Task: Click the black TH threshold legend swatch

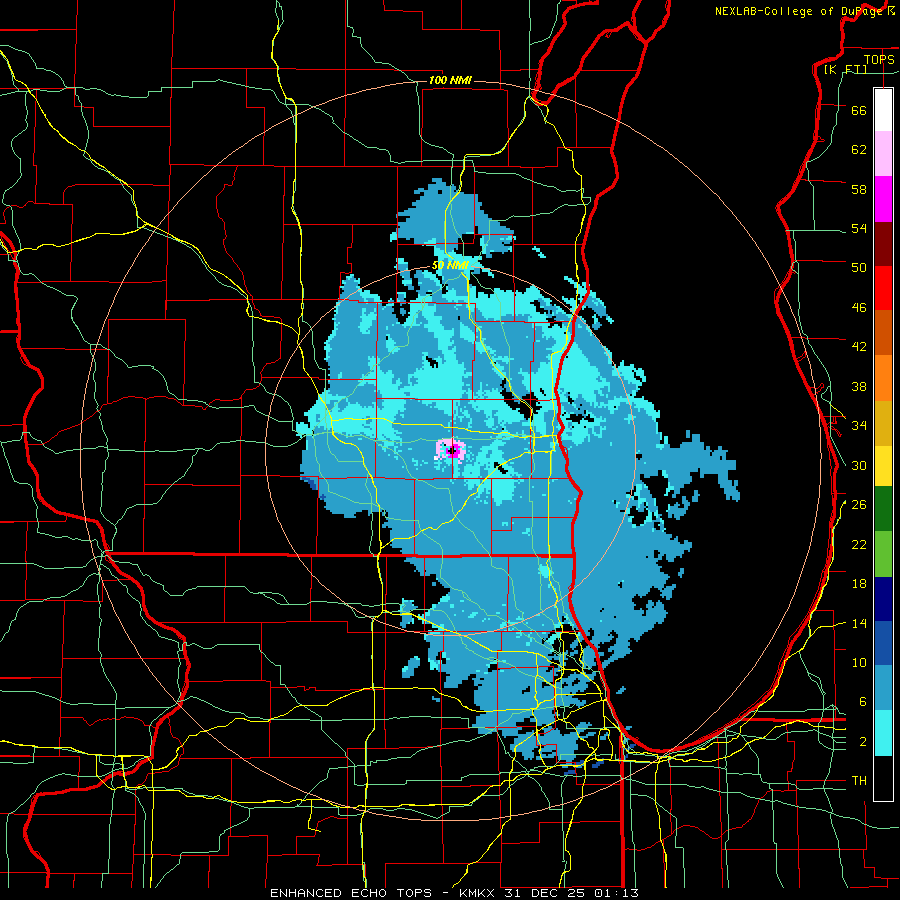Action: (x=883, y=778)
